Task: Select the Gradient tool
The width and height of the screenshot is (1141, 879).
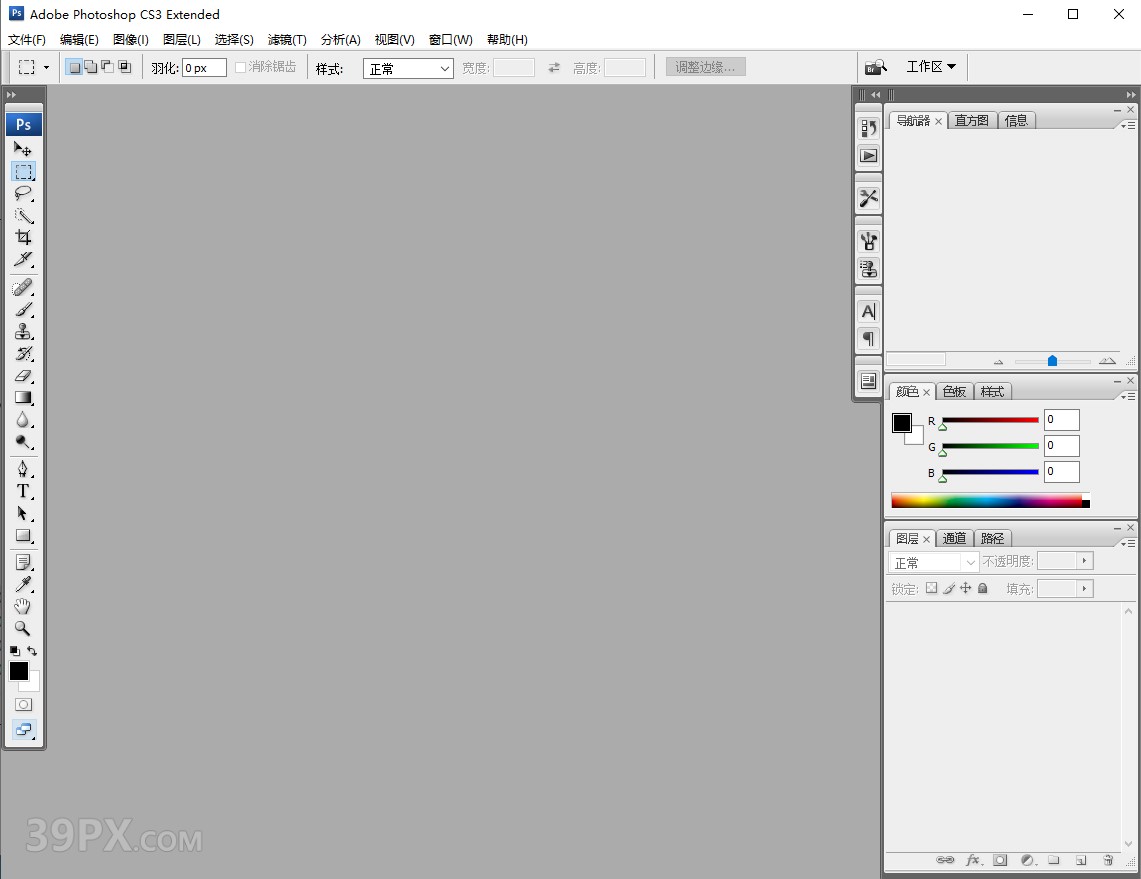Action: [x=24, y=398]
